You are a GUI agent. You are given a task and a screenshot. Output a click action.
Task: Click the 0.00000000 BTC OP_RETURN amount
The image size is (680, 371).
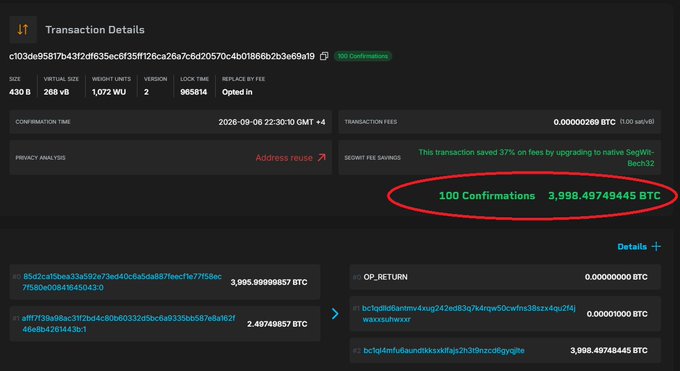click(x=616, y=277)
